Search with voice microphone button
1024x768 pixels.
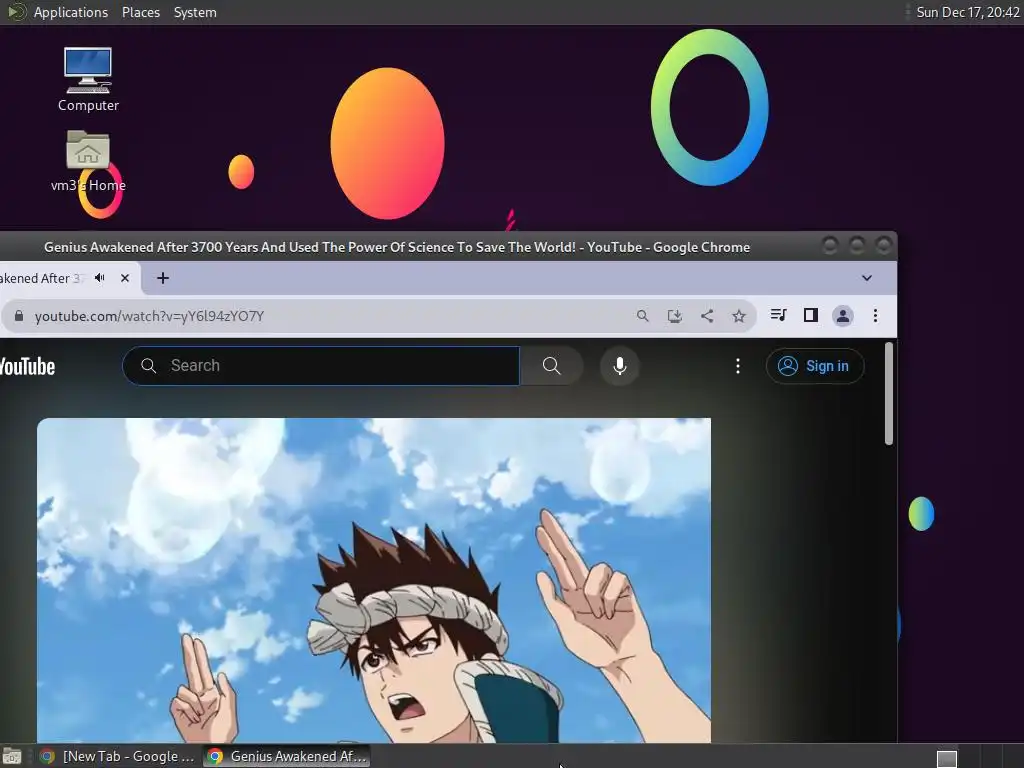click(x=620, y=366)
